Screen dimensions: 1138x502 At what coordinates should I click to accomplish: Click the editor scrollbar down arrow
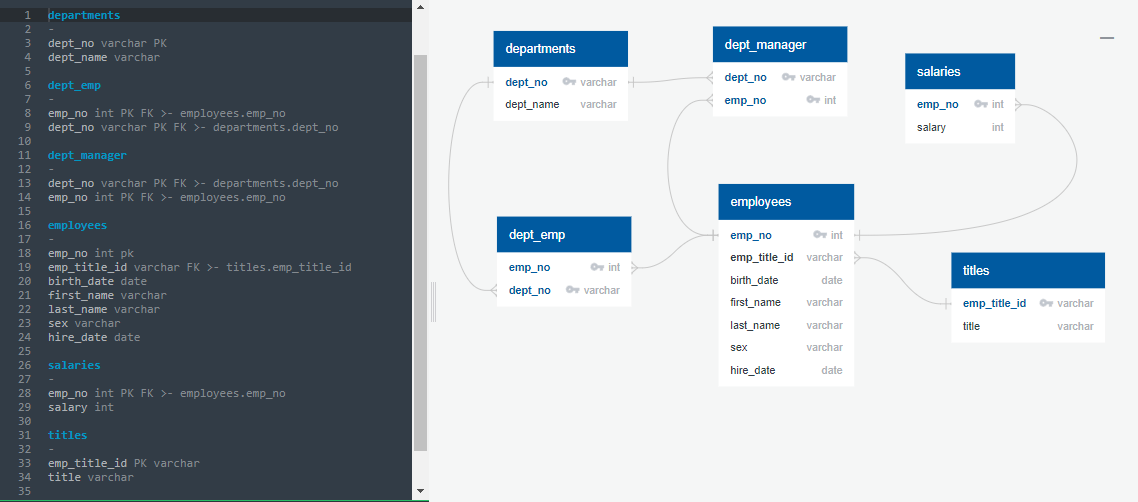[420, 492]
